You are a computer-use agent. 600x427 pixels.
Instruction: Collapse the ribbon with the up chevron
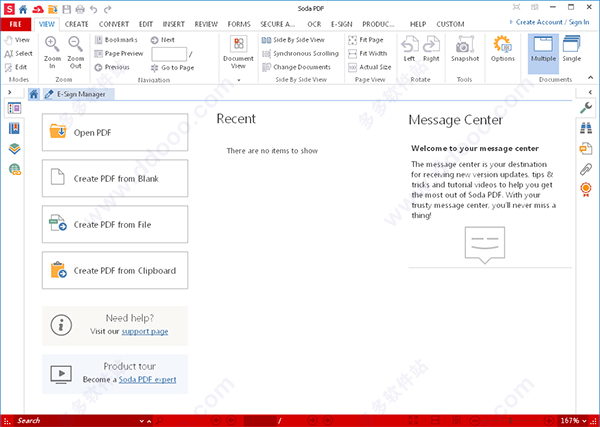pos(590,78)
